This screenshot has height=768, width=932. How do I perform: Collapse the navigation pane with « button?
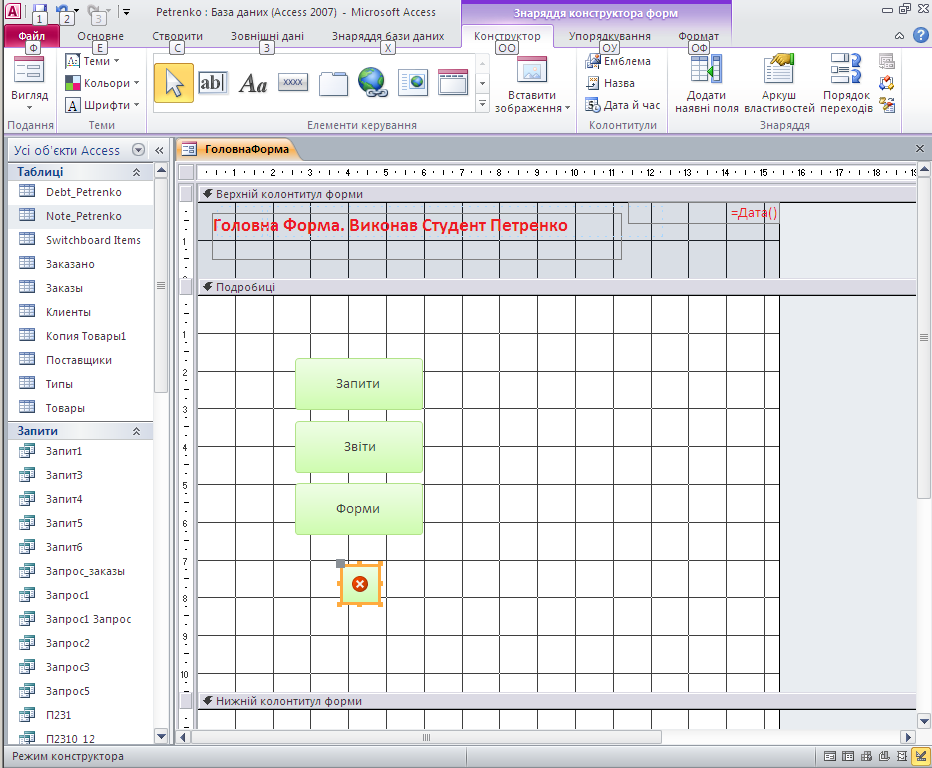tap(159, 150)
